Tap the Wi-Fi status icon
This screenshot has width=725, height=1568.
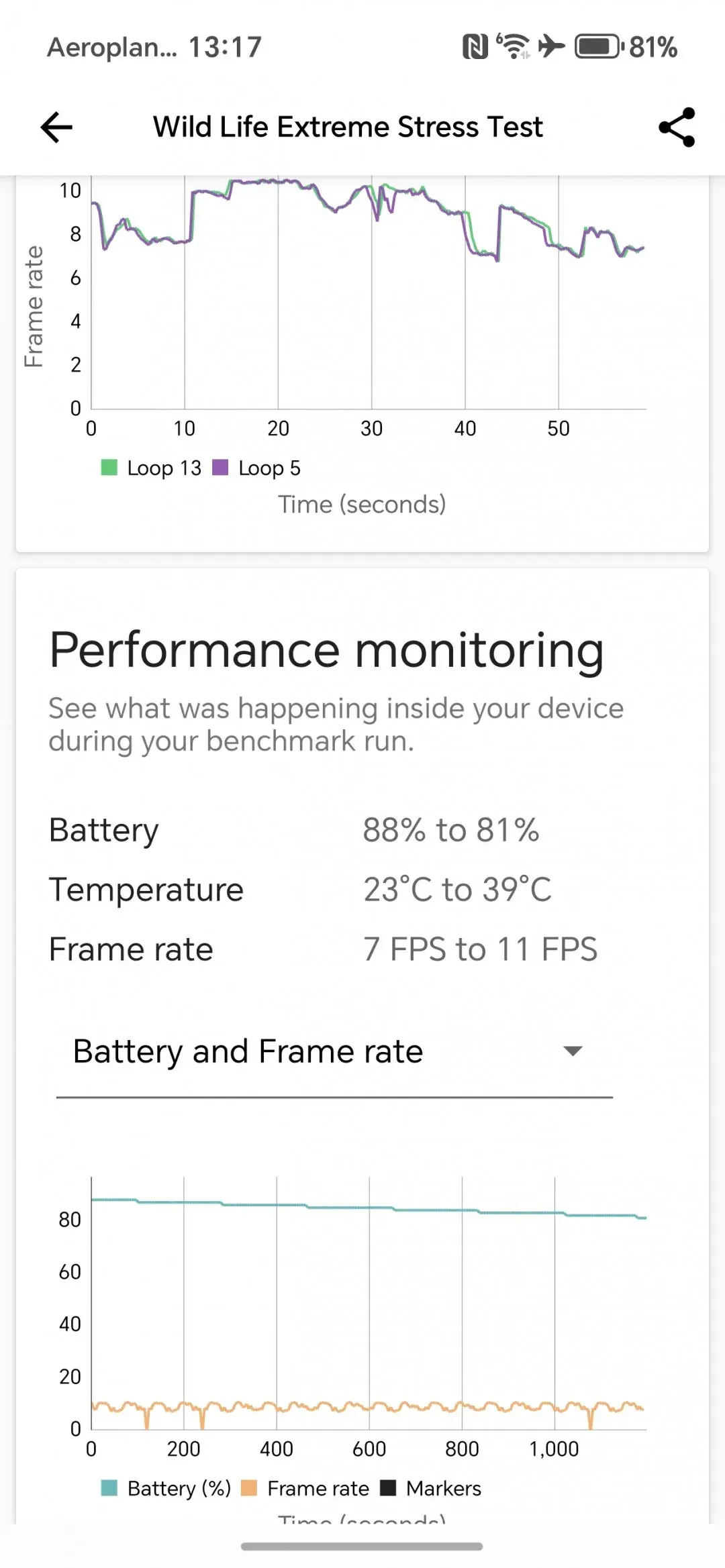tap(514, 46)
